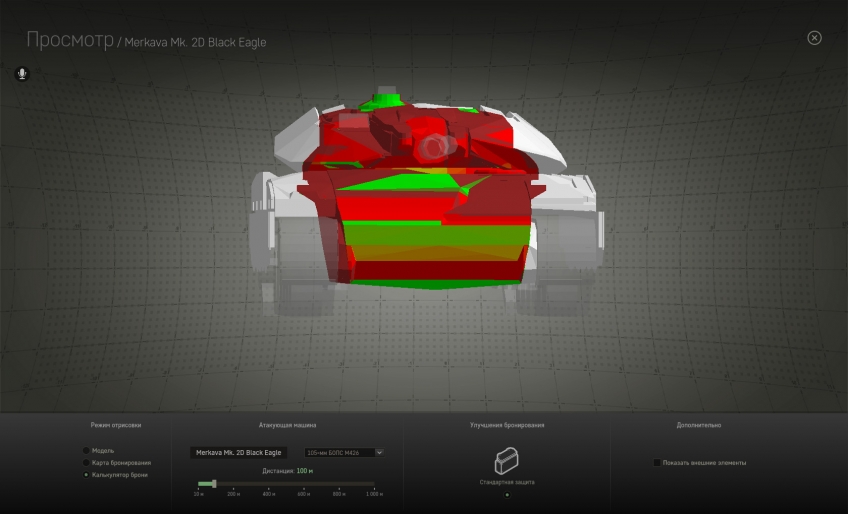This screenshot has width=848, height=514.
Task: Select the radio dot under Стандартная защита
Action: click(x=507, y=495)
